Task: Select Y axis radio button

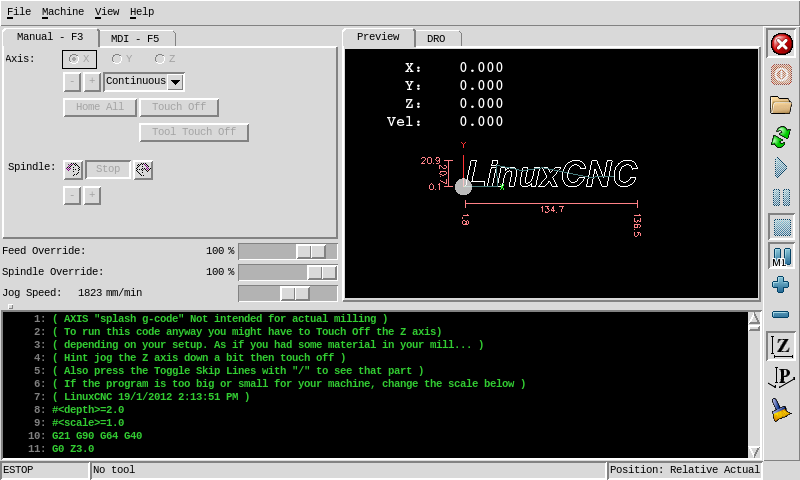Action: tap(122, 59)
